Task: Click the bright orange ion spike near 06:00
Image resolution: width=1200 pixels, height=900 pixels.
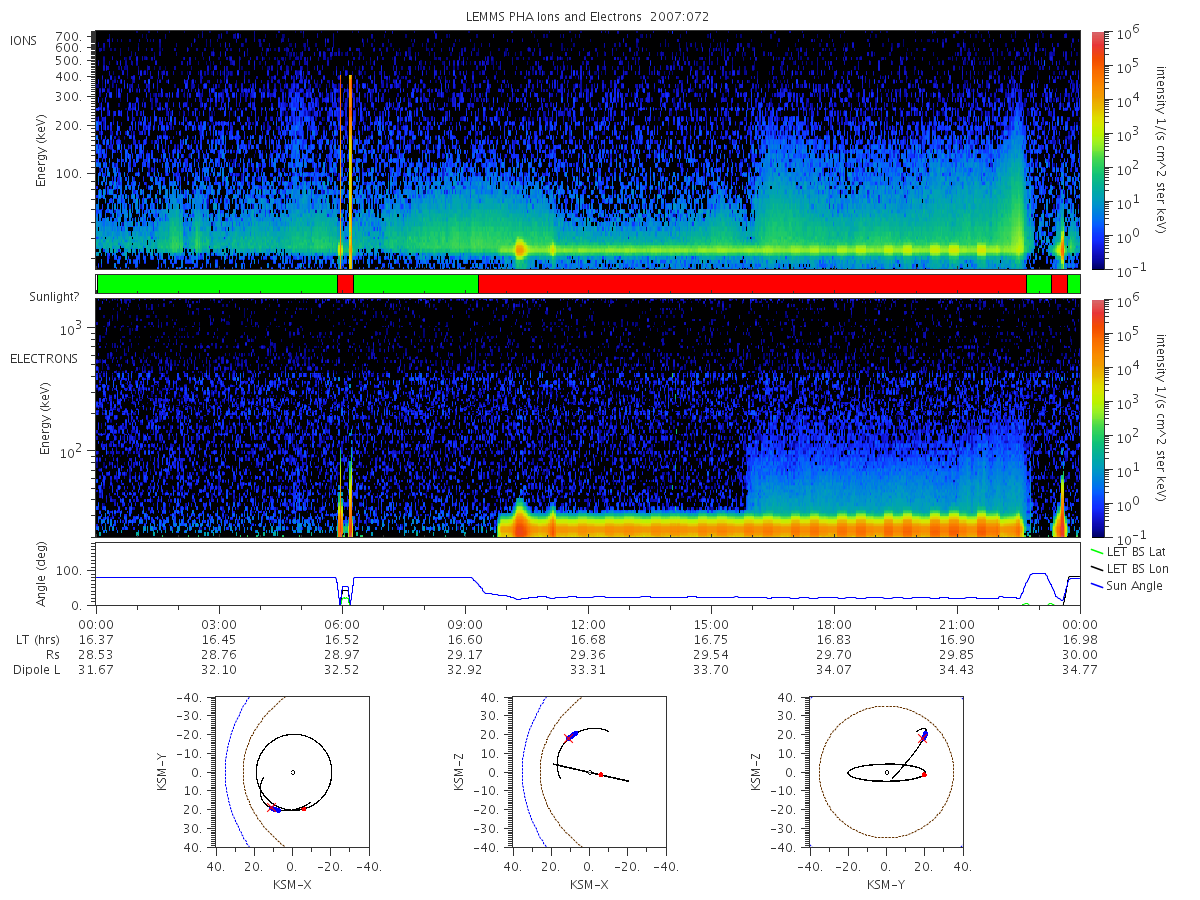Action: (350, 170)
